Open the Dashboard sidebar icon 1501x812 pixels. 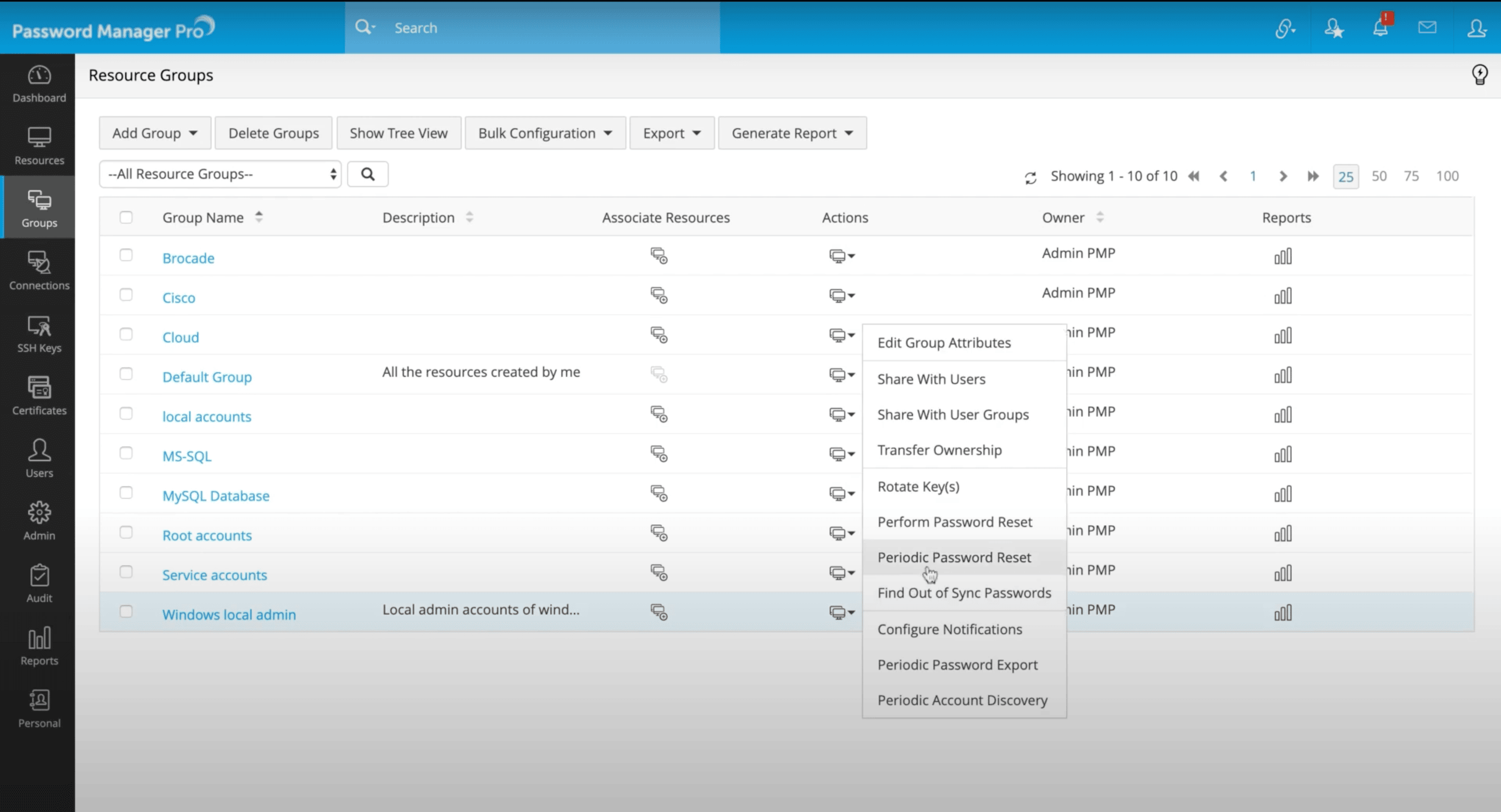pos(39,84)
